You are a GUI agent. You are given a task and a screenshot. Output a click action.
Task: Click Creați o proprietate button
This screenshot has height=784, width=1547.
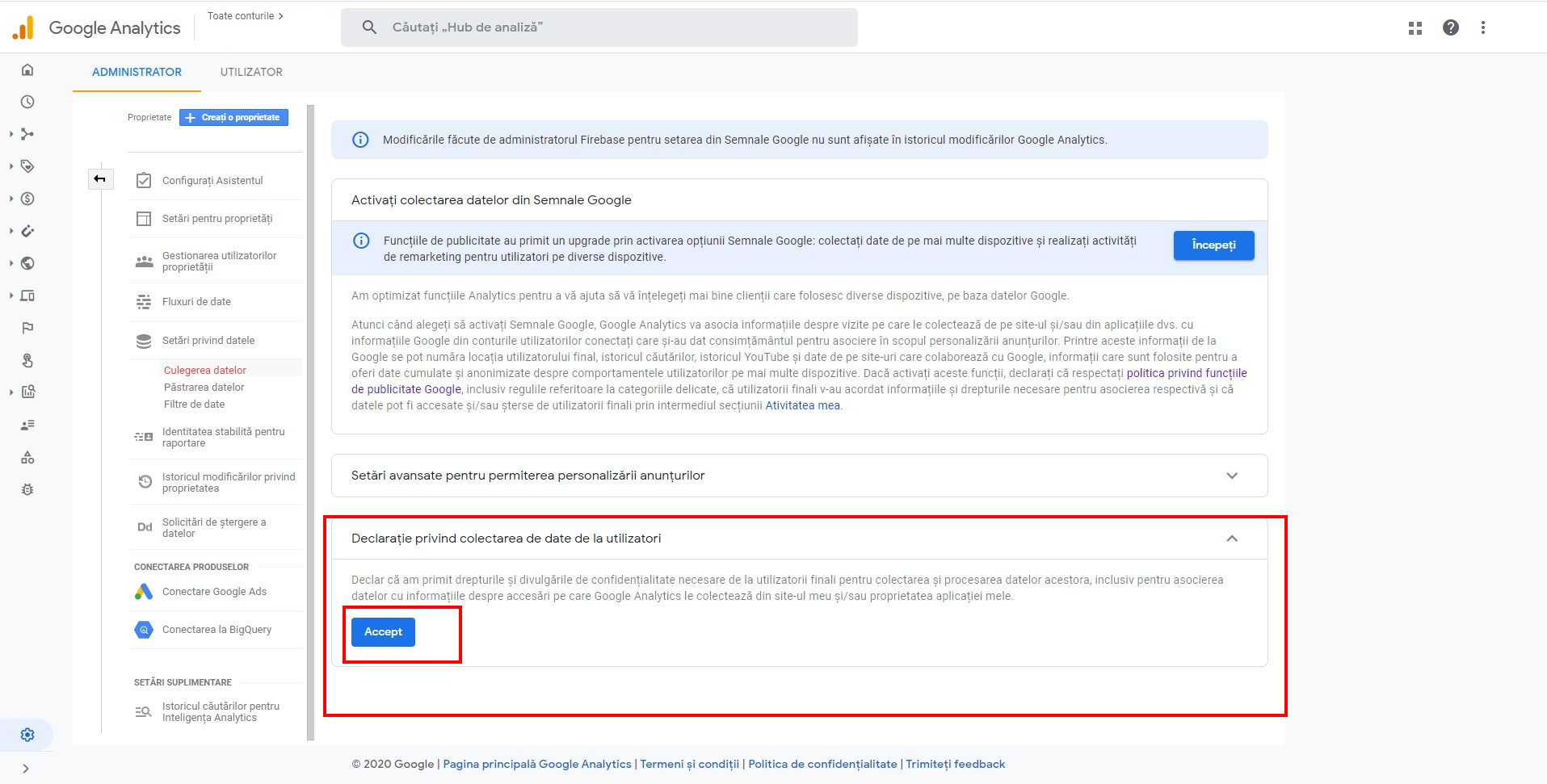(233, 118)
